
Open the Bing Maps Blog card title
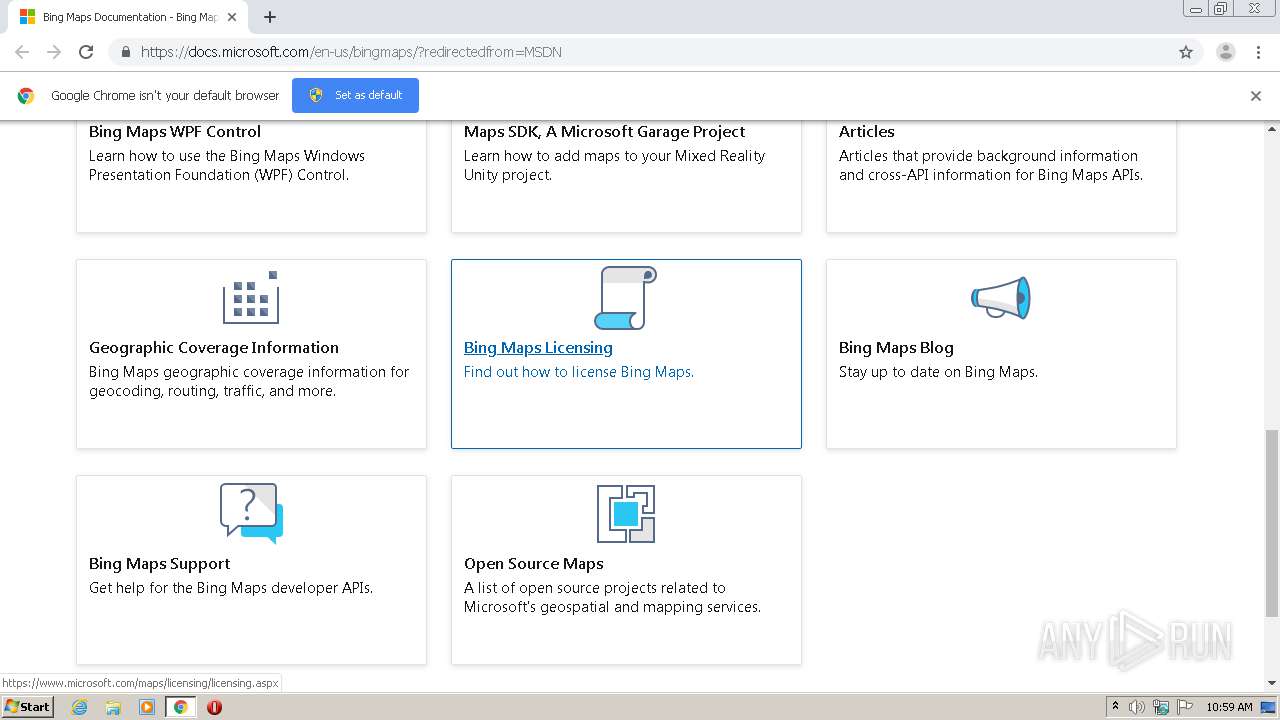coord(896,348)
